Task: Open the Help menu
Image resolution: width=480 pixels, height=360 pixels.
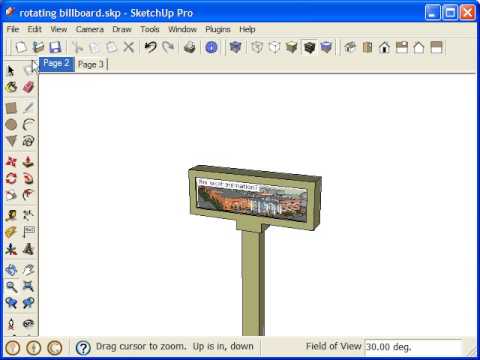Action: pos(247,29)
